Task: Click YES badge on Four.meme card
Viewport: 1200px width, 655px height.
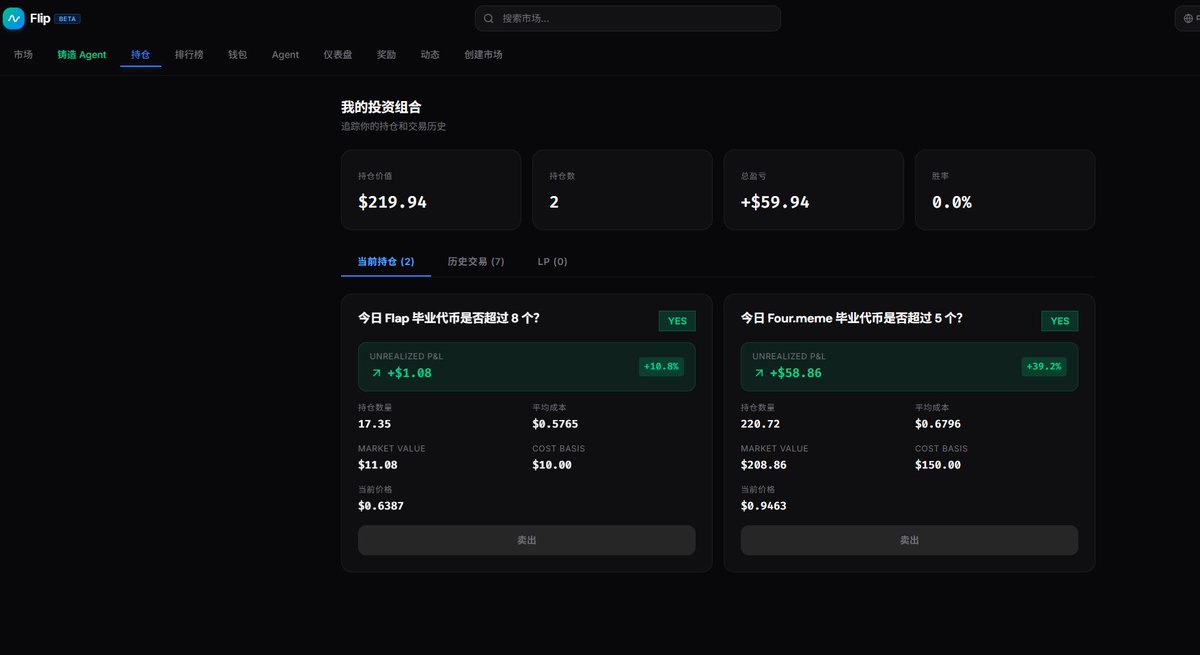Action: pyautogui.click(x=1059, y=321)
